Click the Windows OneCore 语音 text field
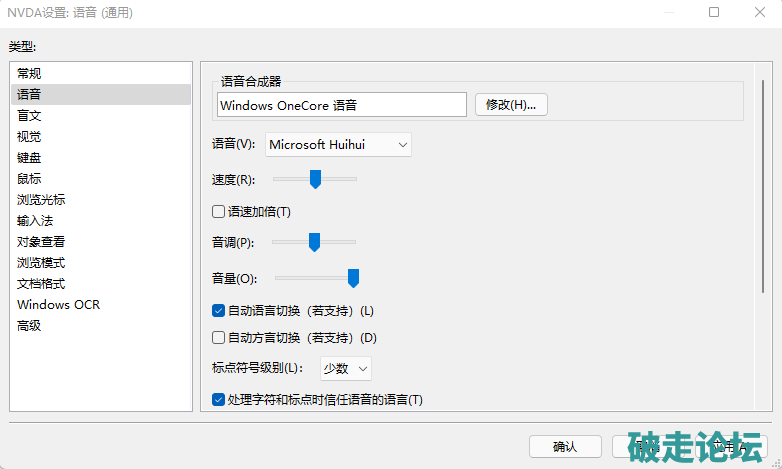Screen dimensions: 782x469 tap(341, 105)
